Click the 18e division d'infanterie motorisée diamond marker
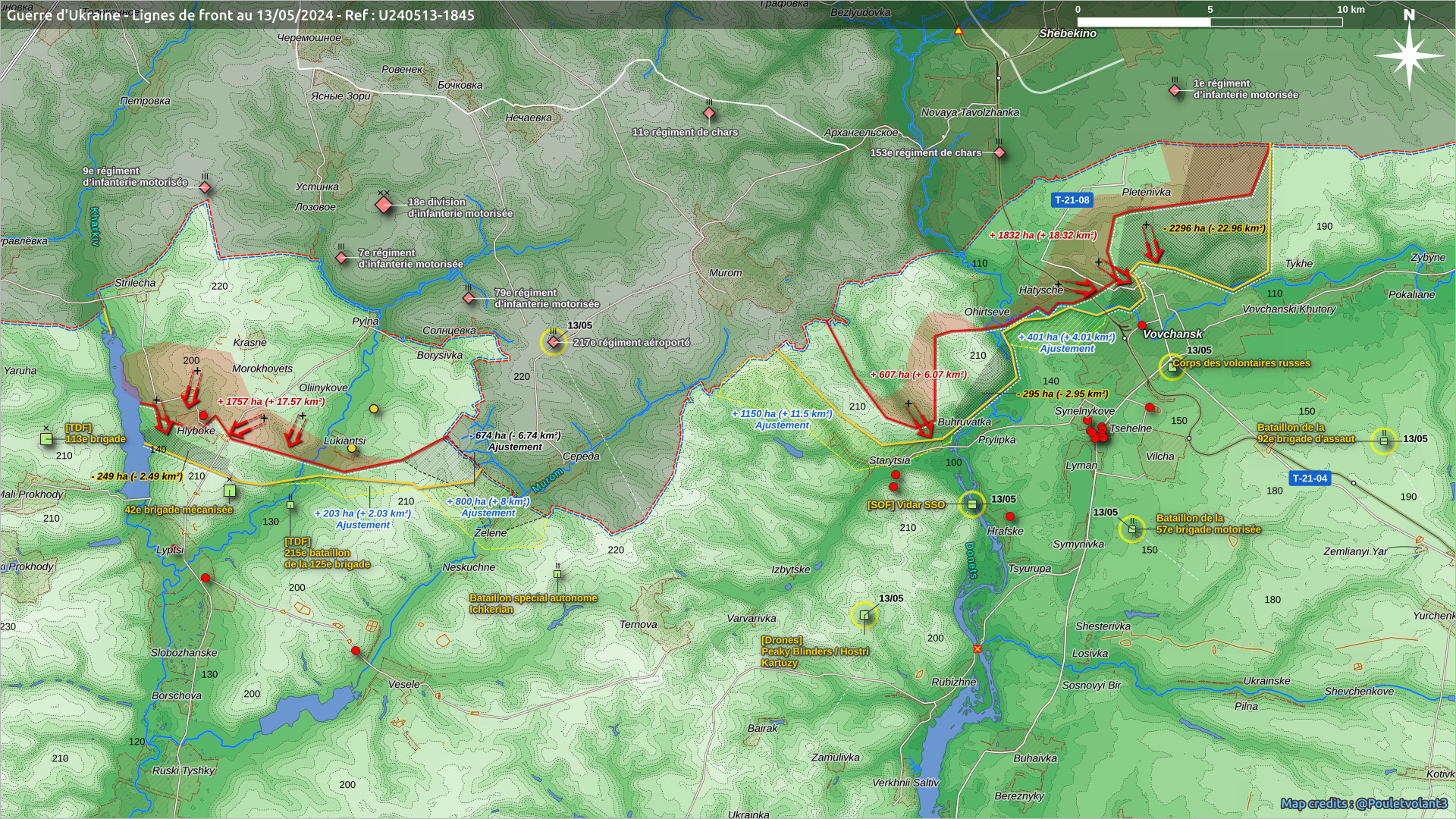The width and height of the screenshot is (1456, 819). click(x=384, y=205)
